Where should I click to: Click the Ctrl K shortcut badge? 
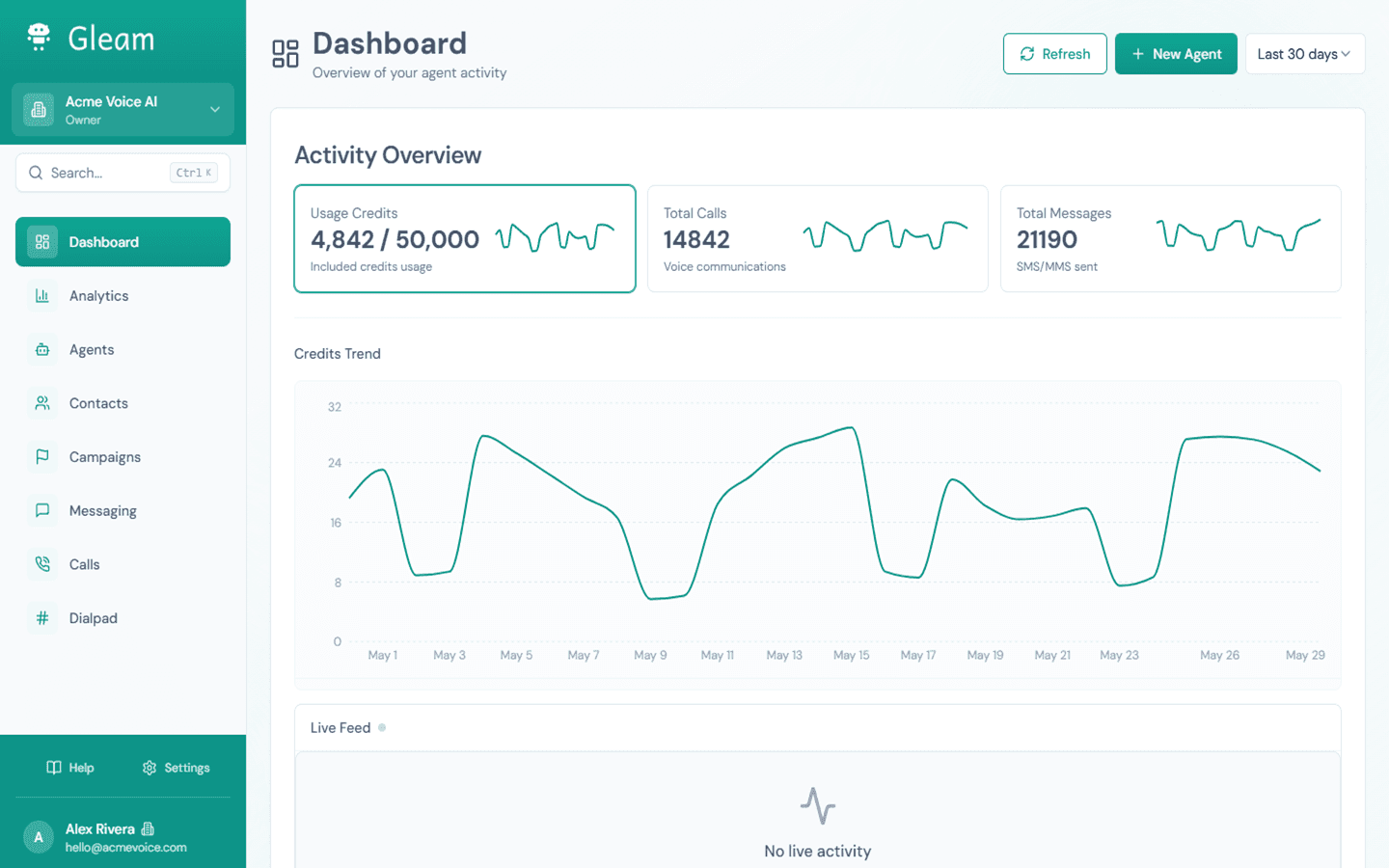tap(194, 173)
